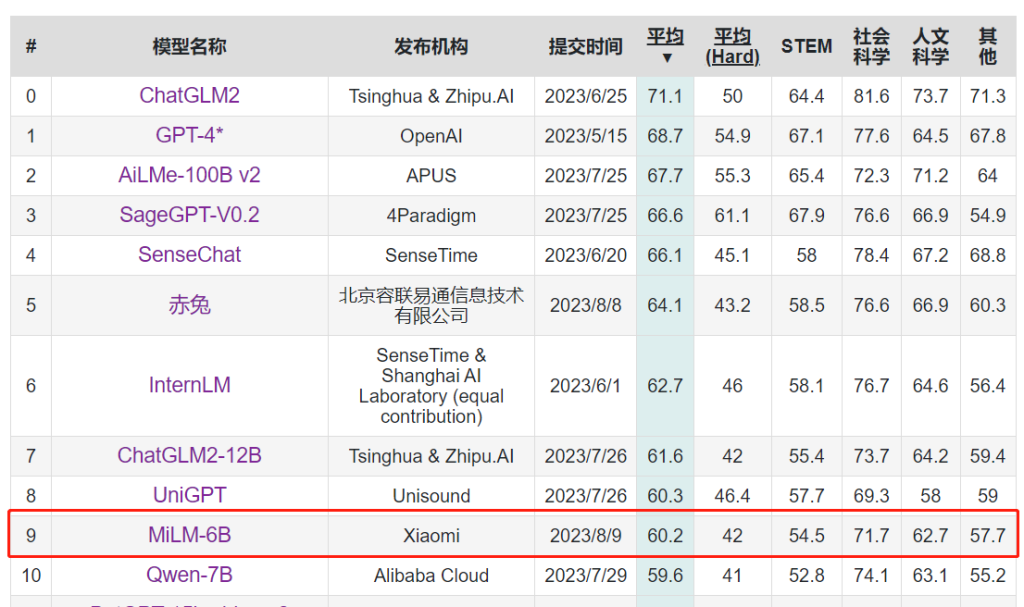Sort table by 平均 (Hard) header
This screenshot has height=607, width=1024.
pos(732,47)
